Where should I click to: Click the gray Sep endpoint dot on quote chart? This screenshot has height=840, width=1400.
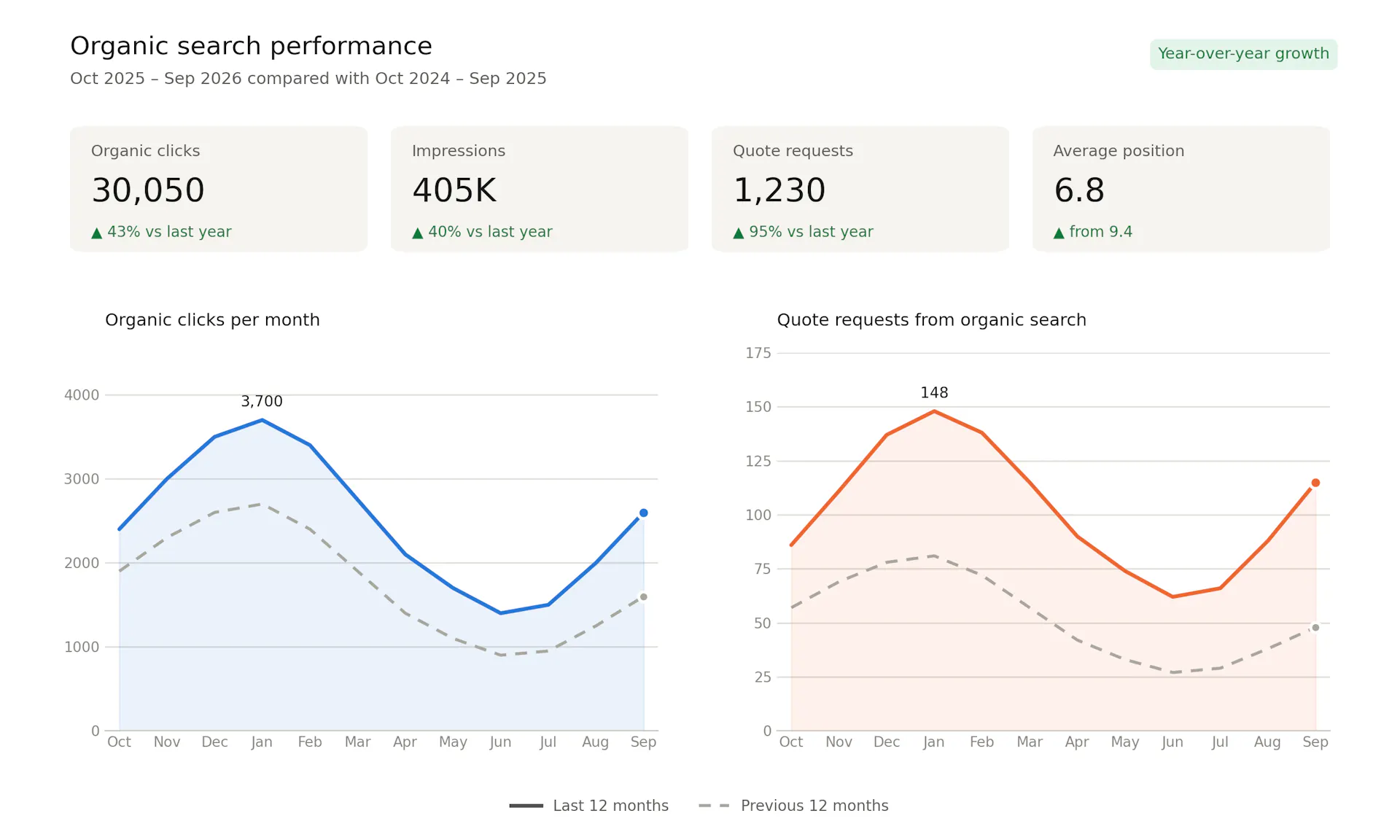[x=1315, y=627]
